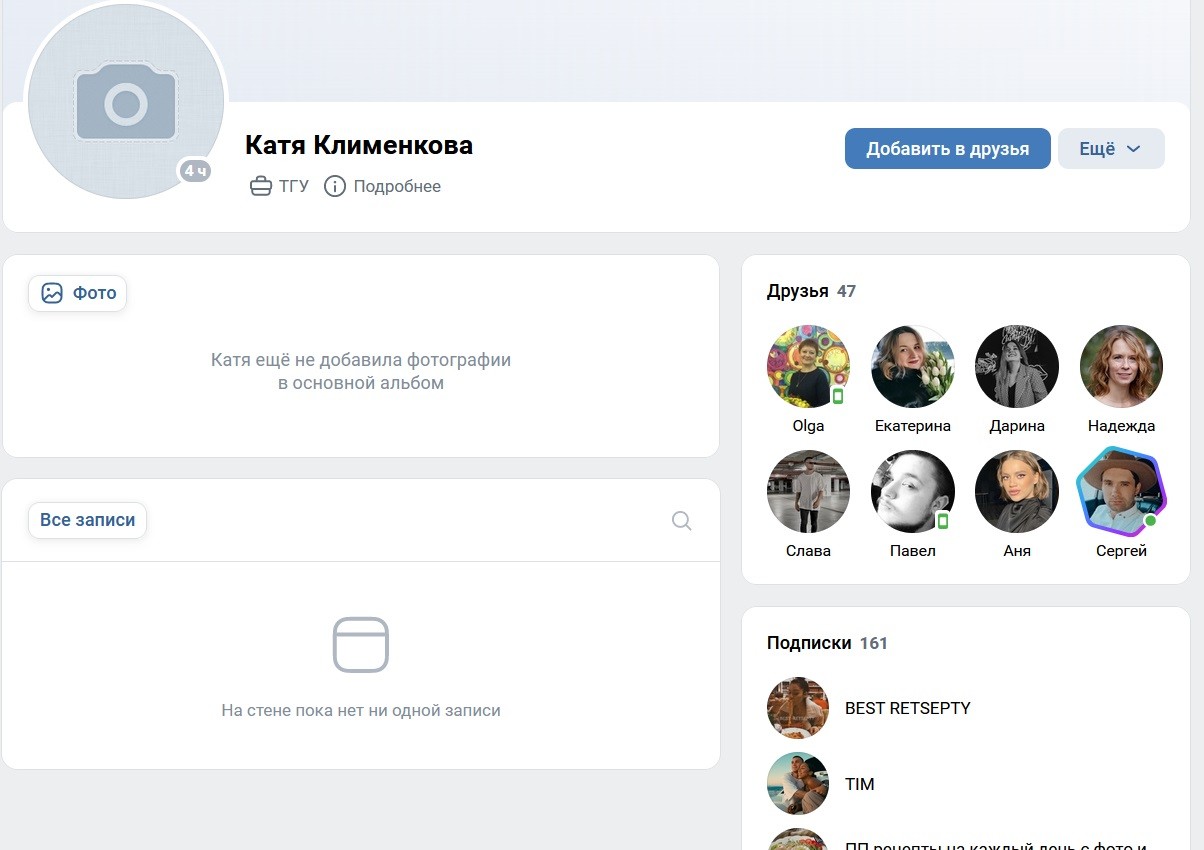Click the empty photo album message
Viewport: 1204px width, 850px height.
click(x=361, y=371)
